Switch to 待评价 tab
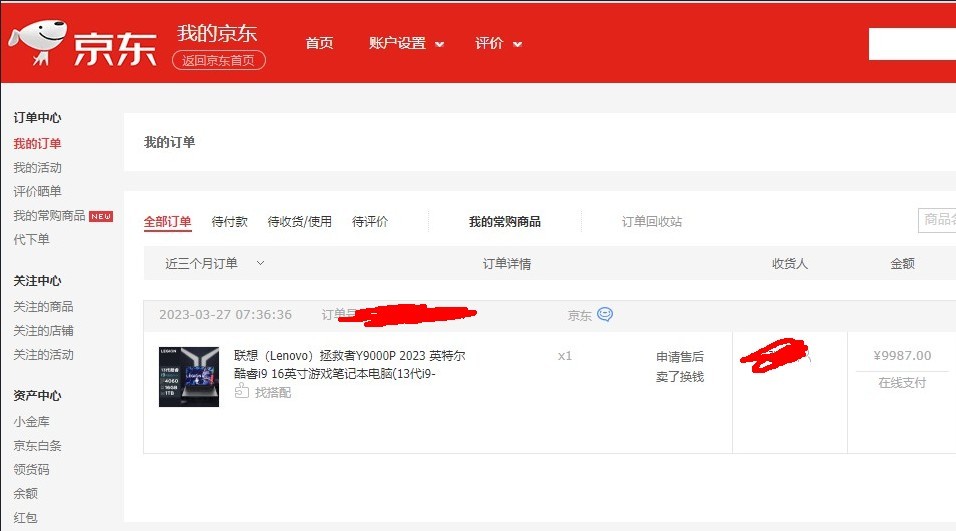Screen dimensions: 956x531 [370, 222]
